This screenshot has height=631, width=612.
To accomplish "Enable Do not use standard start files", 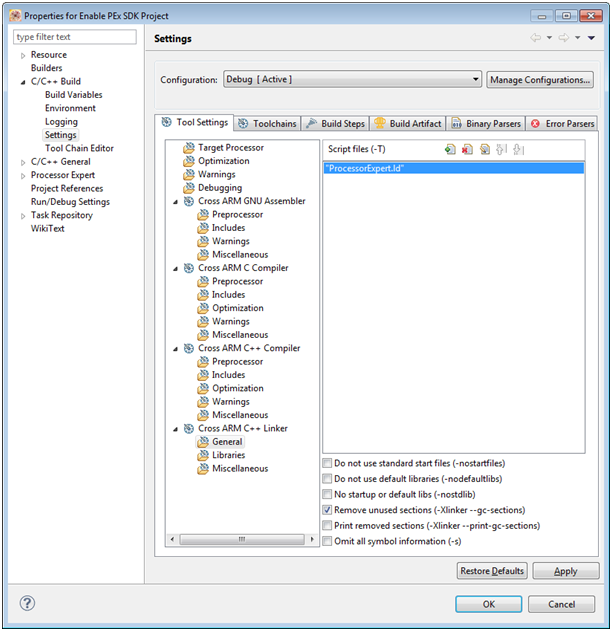I will (x=328, y=463).
